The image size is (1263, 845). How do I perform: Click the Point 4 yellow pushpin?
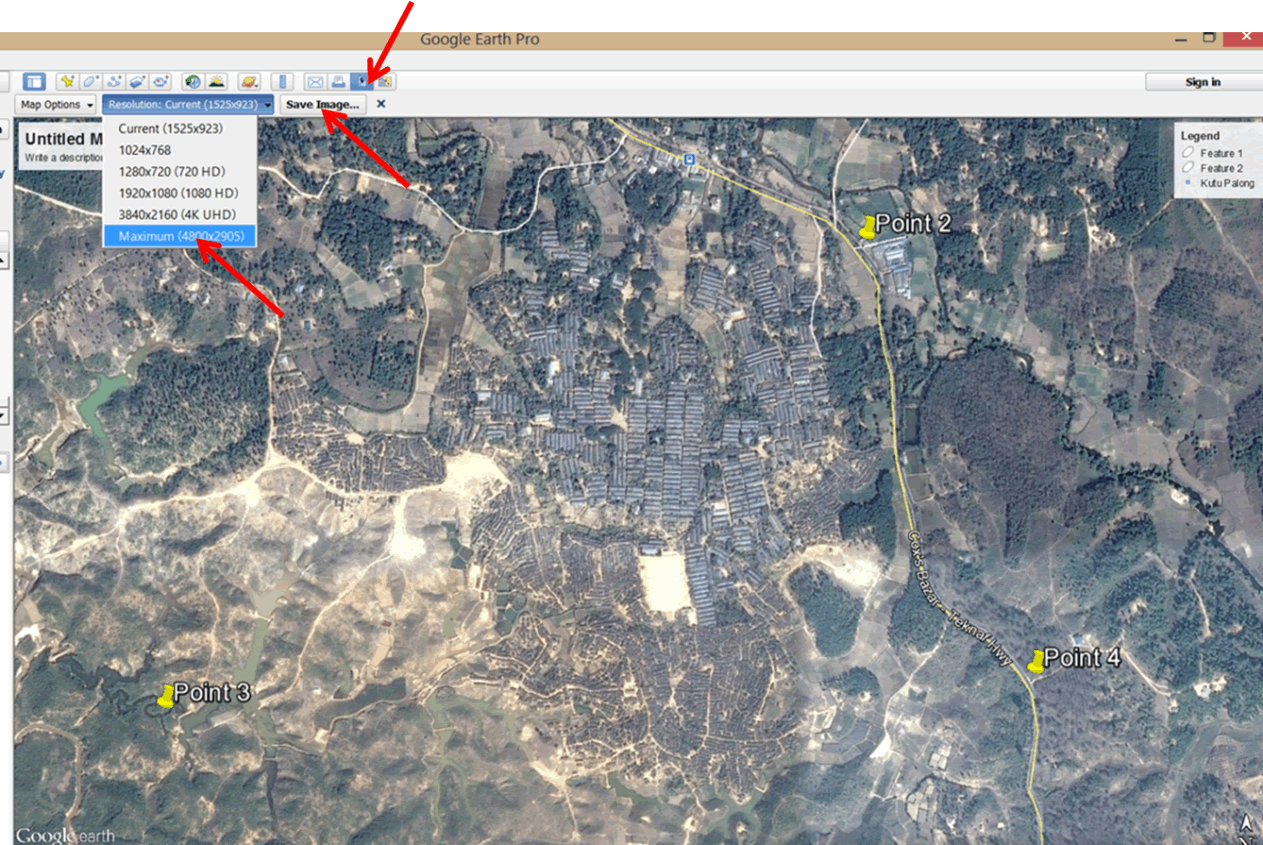click(1036, 661)
